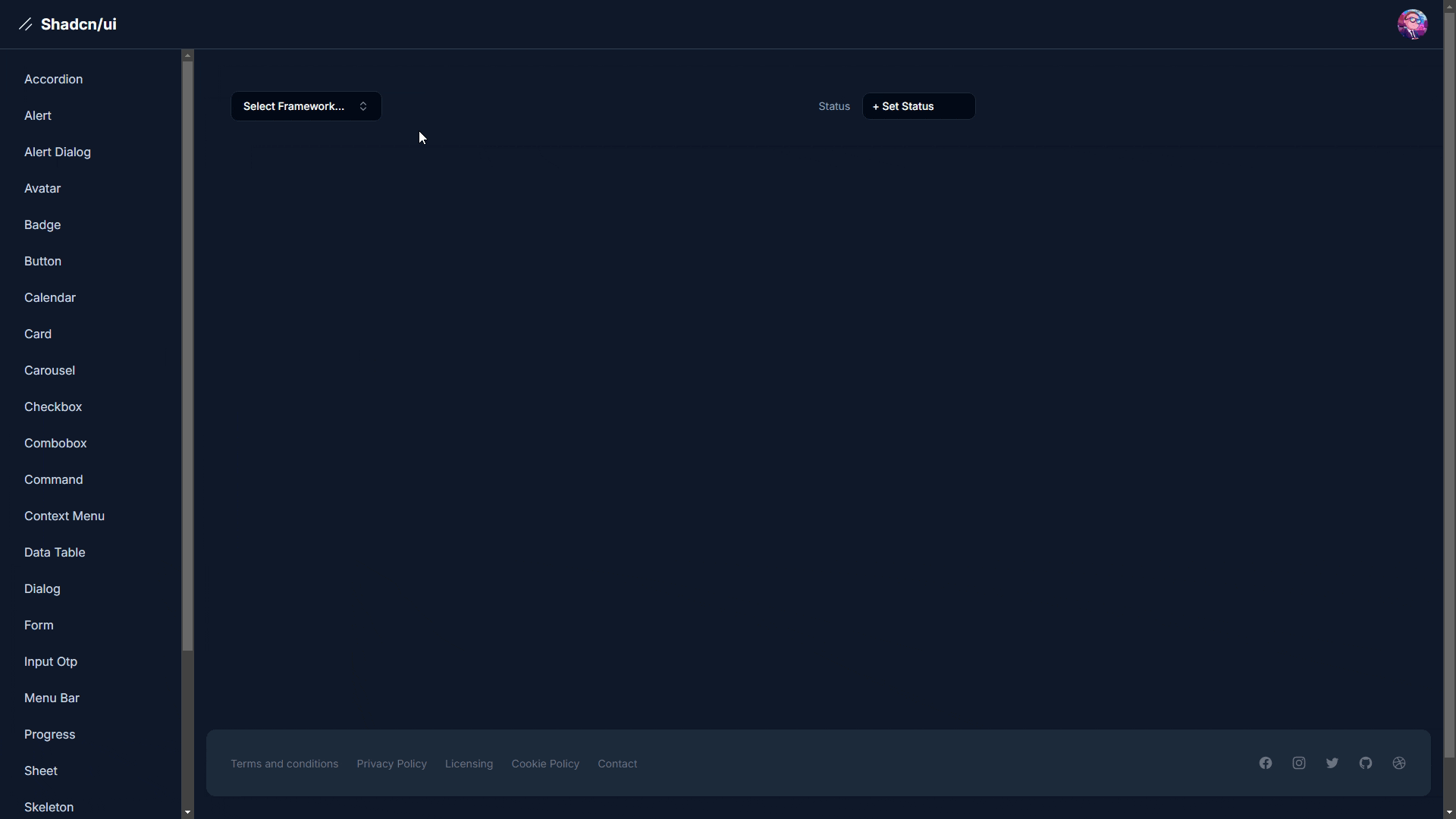Screen dimensions: 1456x819
Task: Select Accordion in the sidebar
Action: [x=53, y=79]
